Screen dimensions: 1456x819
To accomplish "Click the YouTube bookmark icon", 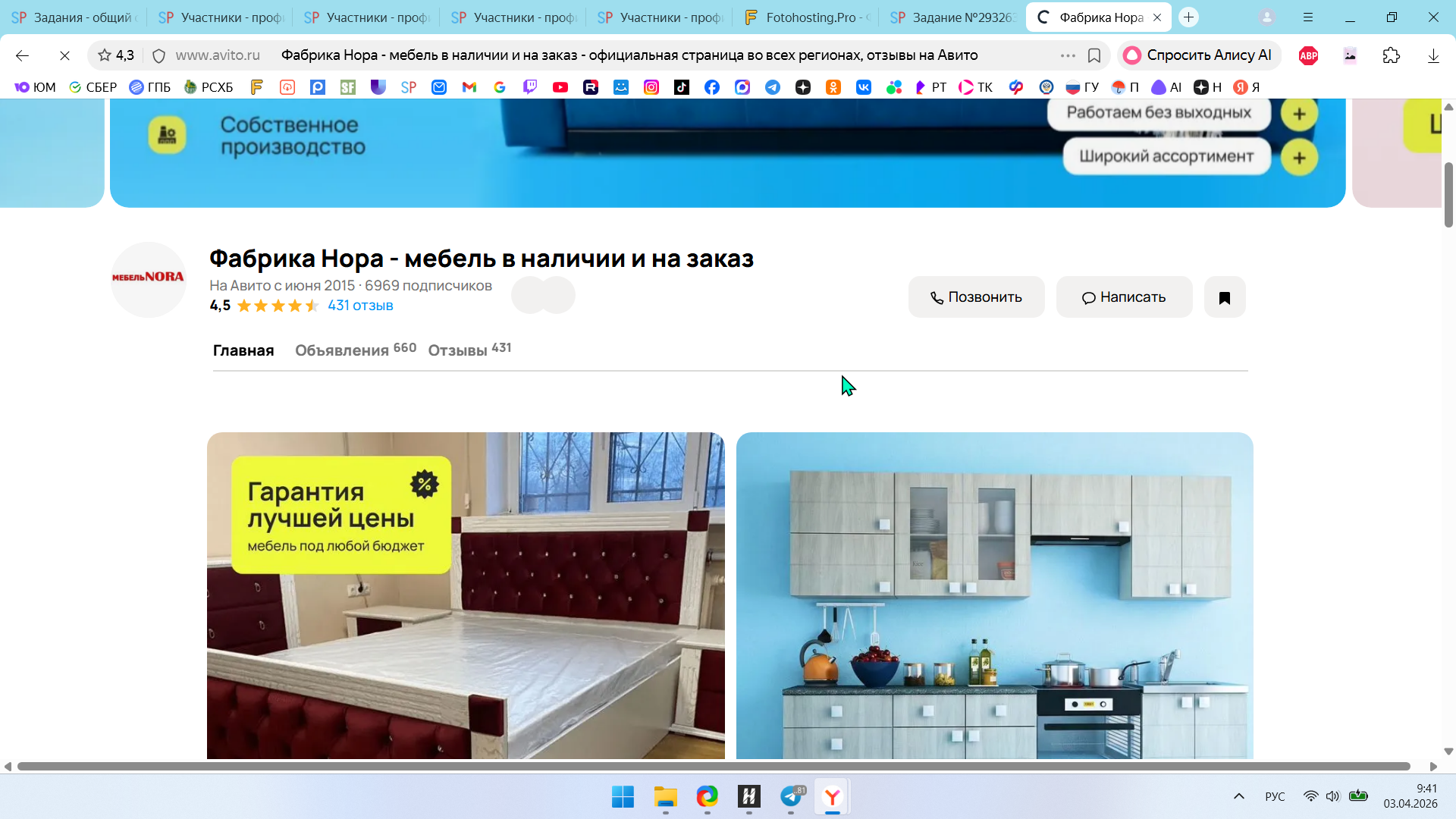I will 560,87.
